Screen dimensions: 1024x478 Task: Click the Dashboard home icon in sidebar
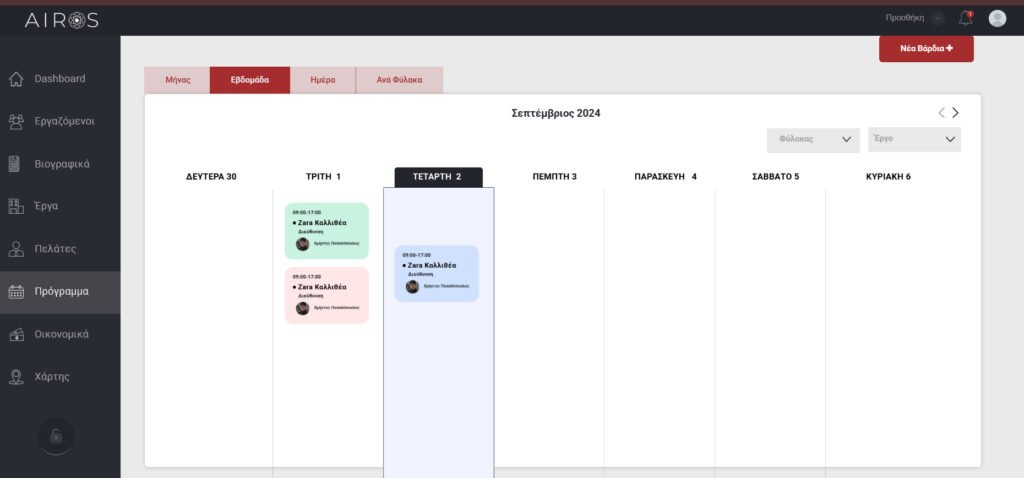[16, 79]
